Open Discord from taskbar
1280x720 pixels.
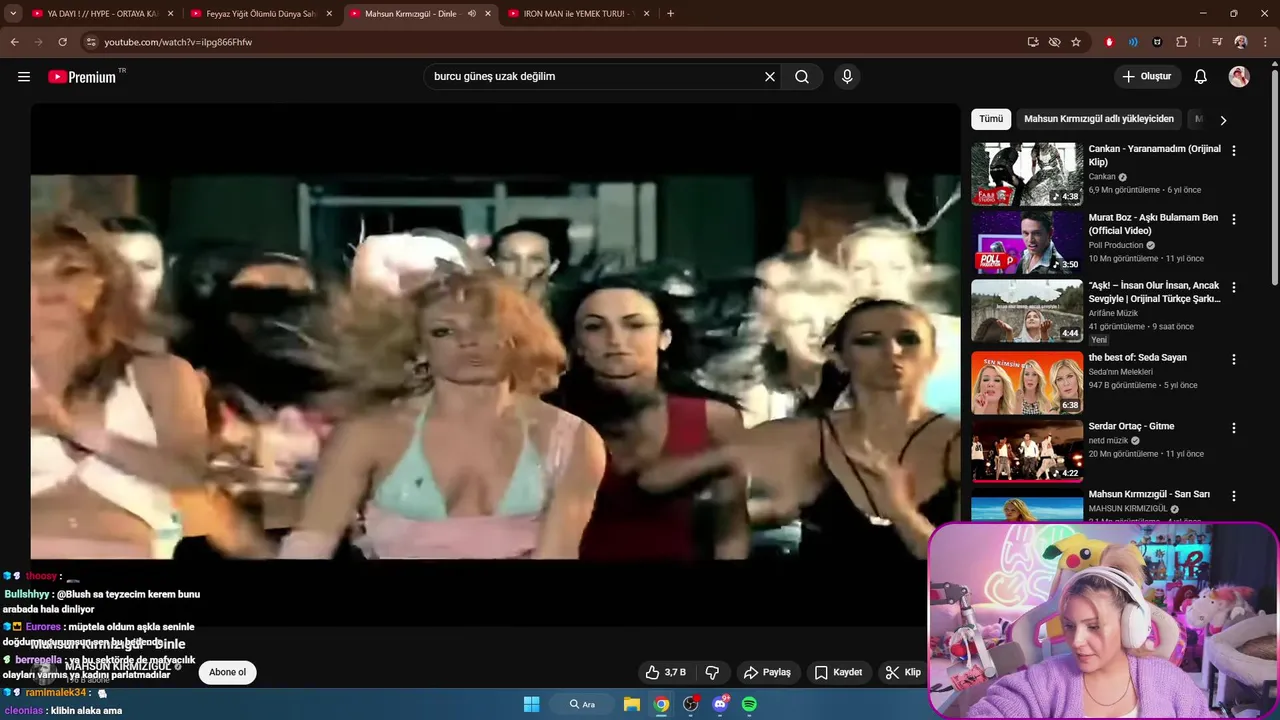(x=720, y=704)
